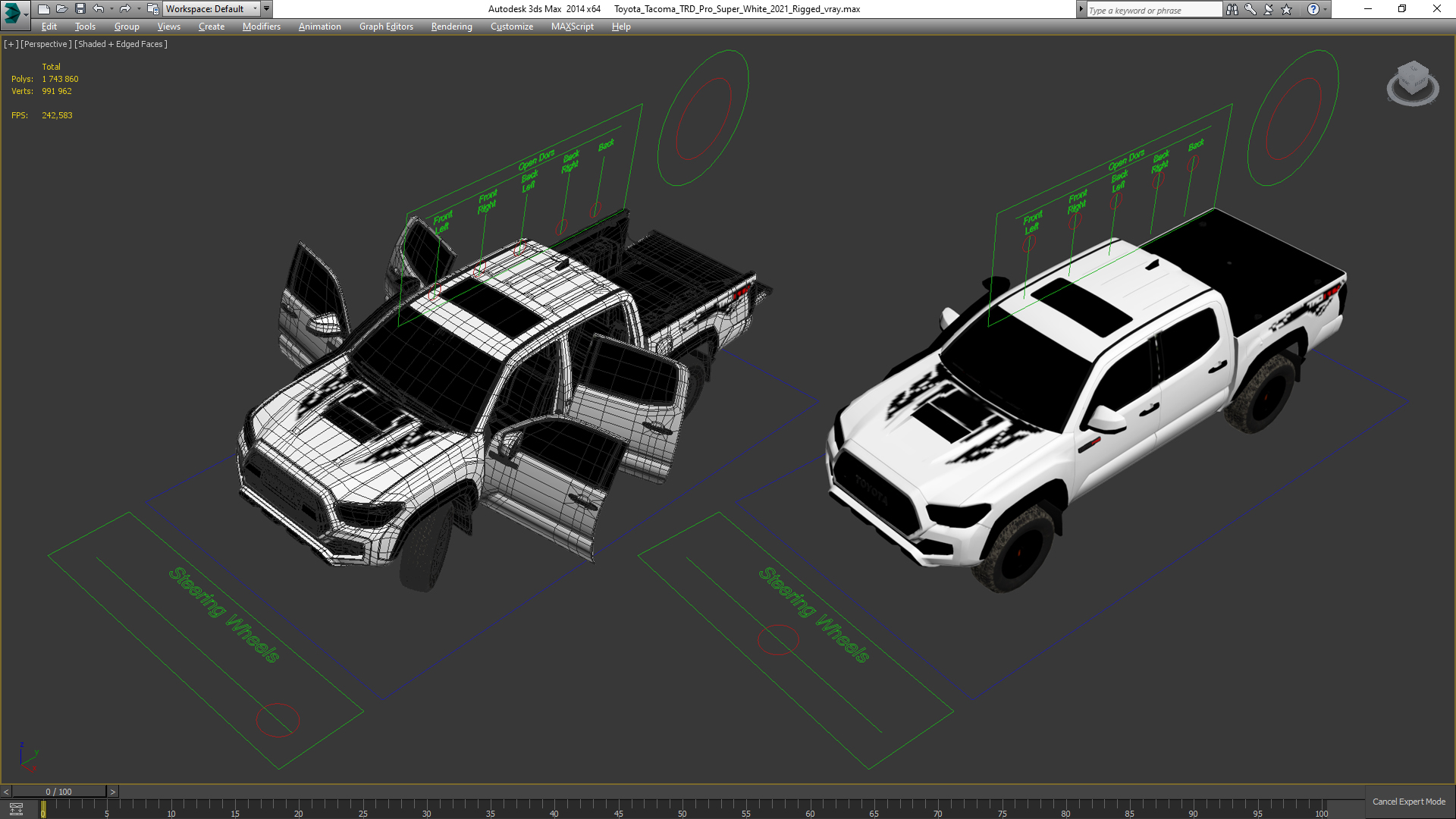The height and width of the screenshot is (819, 1456).
Task: Click the FPS value 242,583
Action: [x=57, y=115]
